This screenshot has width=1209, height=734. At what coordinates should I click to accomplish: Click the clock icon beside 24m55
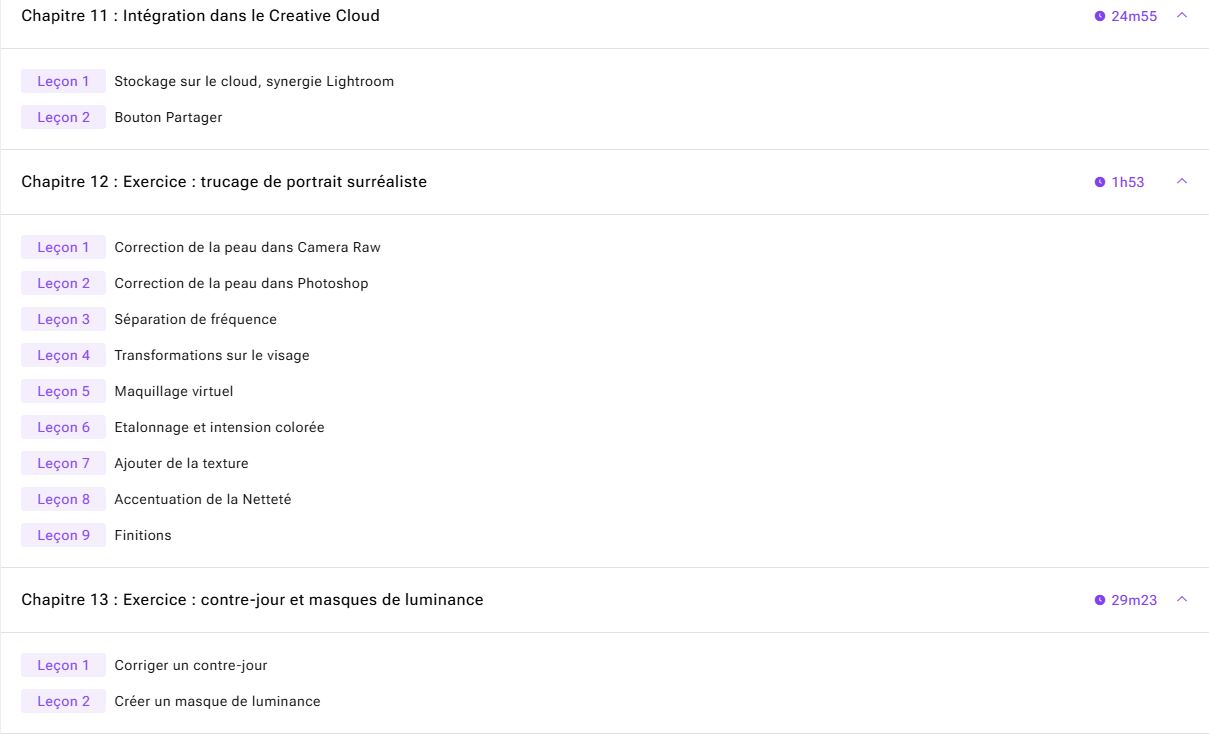[1100, 16]
